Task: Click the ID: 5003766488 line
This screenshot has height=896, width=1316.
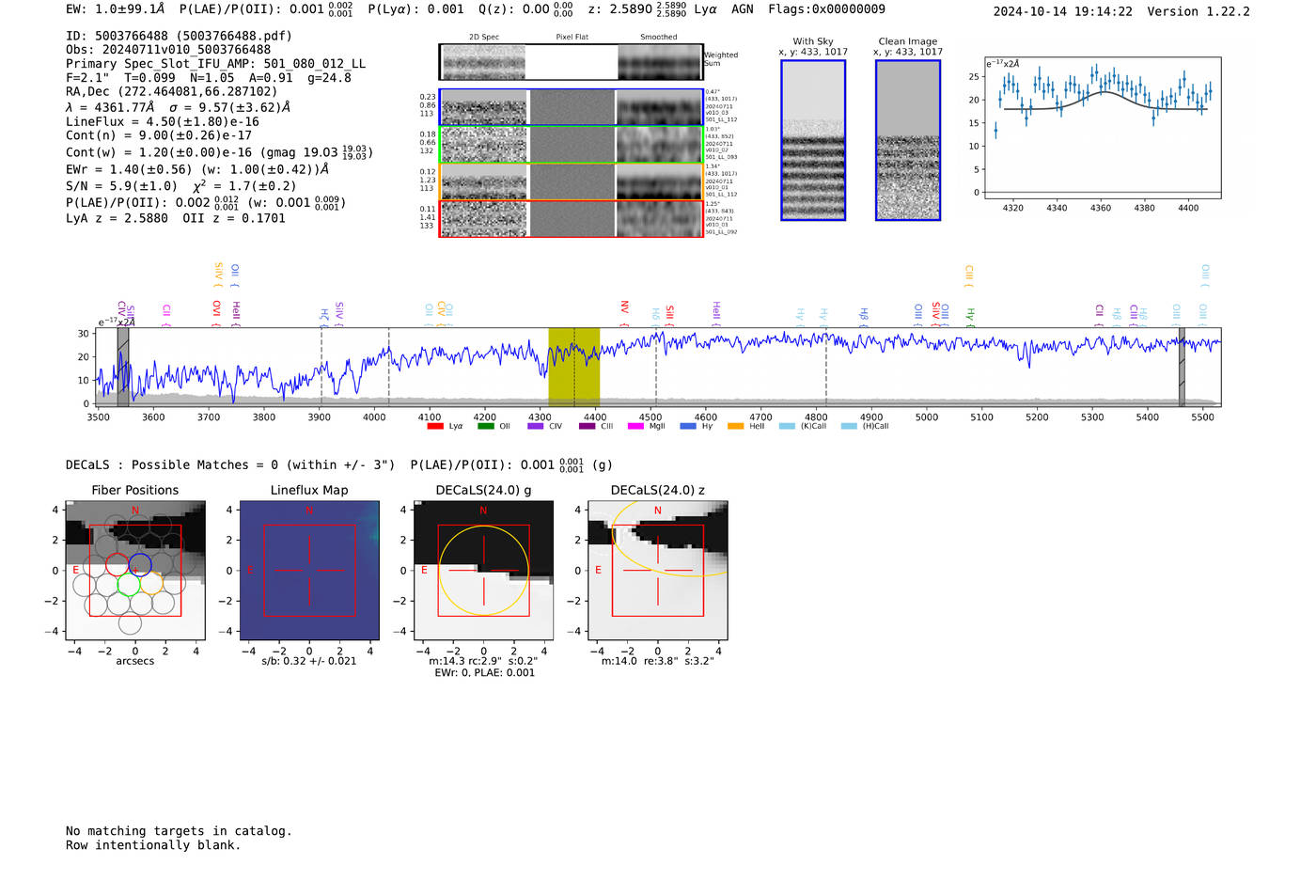Action: pyautogui.click(x=179, y=36)
